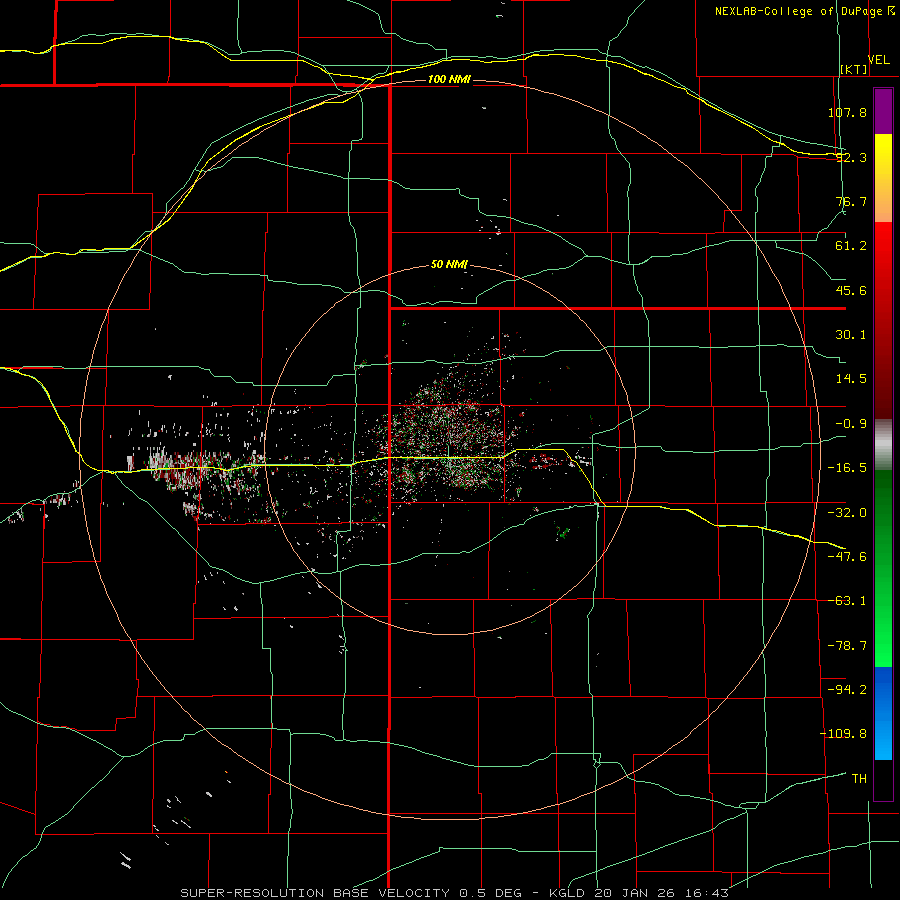Click the yellow-orange segment of the color bar
Image resolution: width=900 pixels, height=900 pixels.
[x=883, y=178]
